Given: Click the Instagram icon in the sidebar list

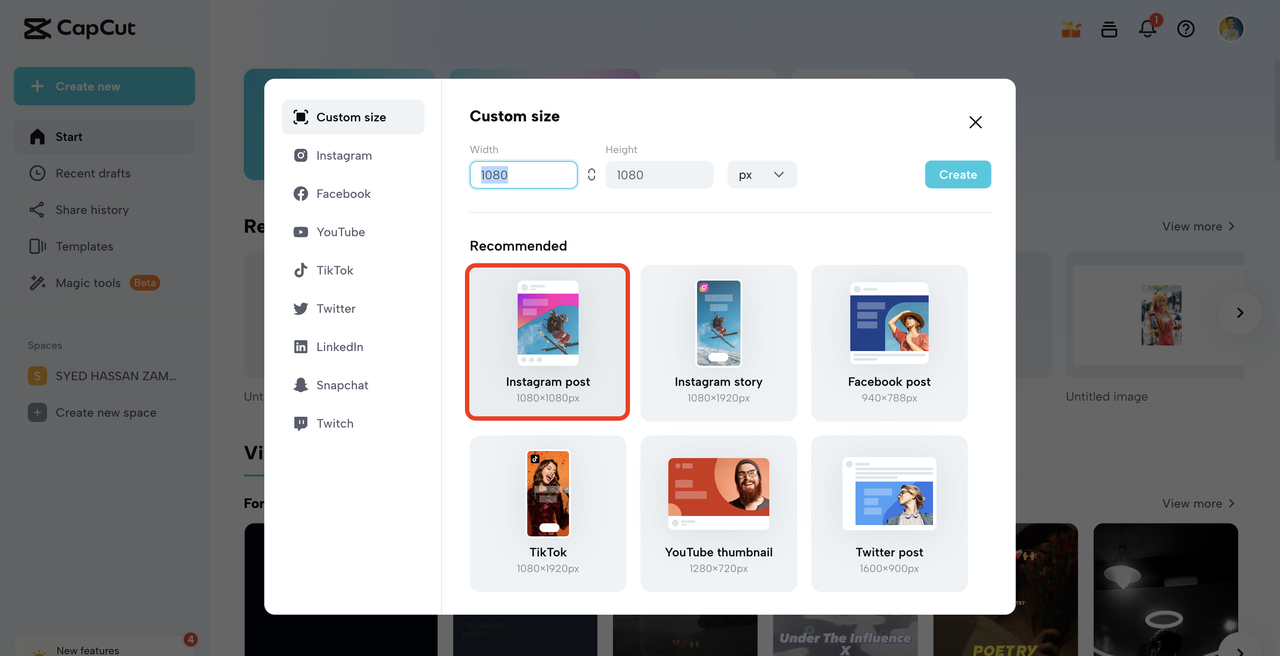Looking at the screenshot, I should [x=300, y=155].
